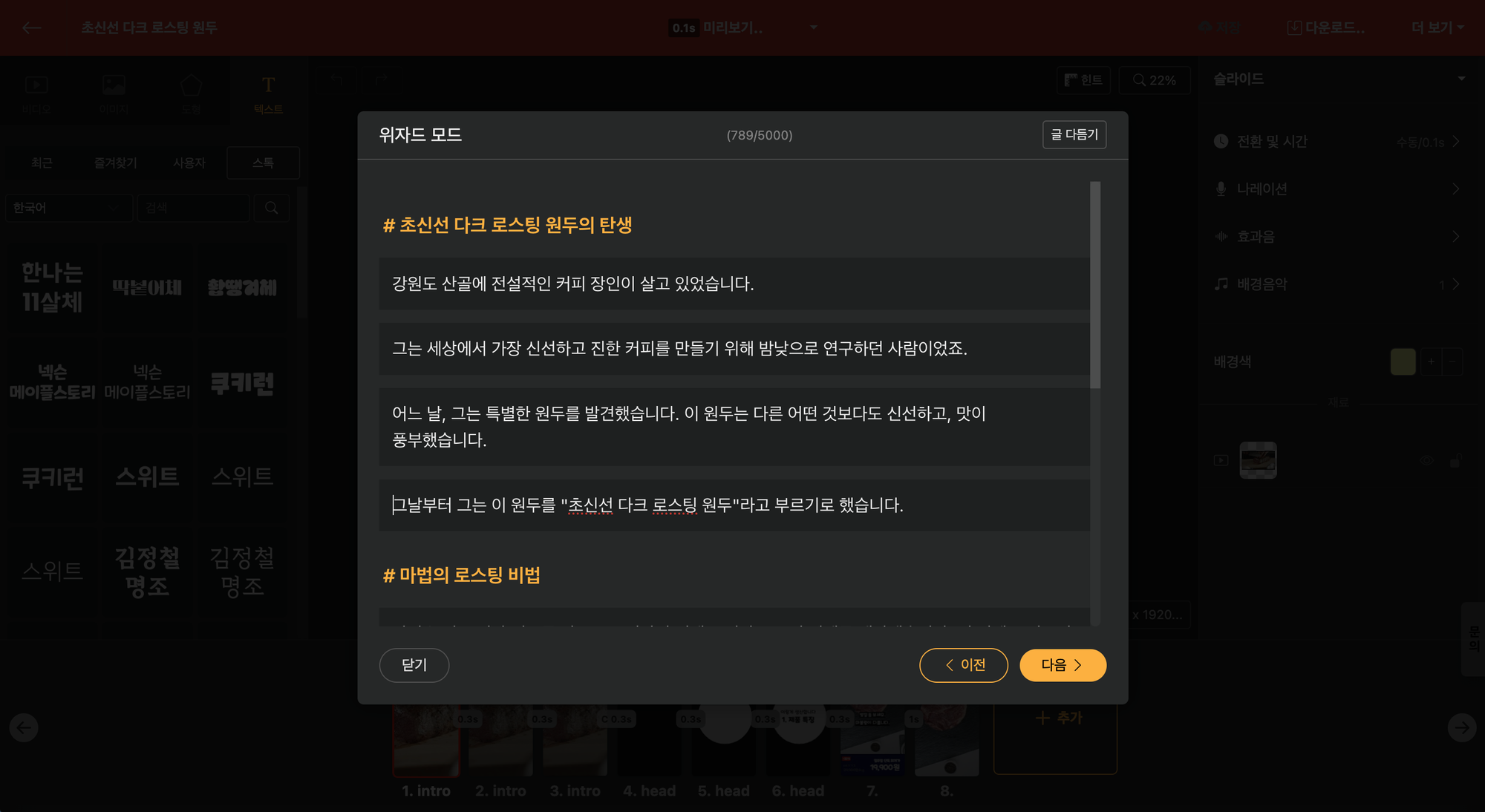Toggle material visibility eye icon

pos(1426,460)
